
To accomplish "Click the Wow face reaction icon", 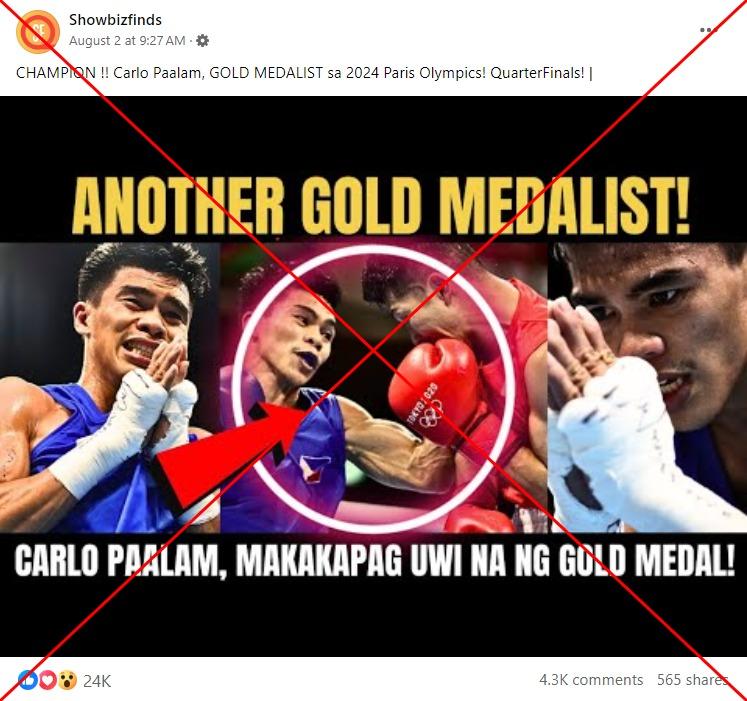I will click(68, 680).
